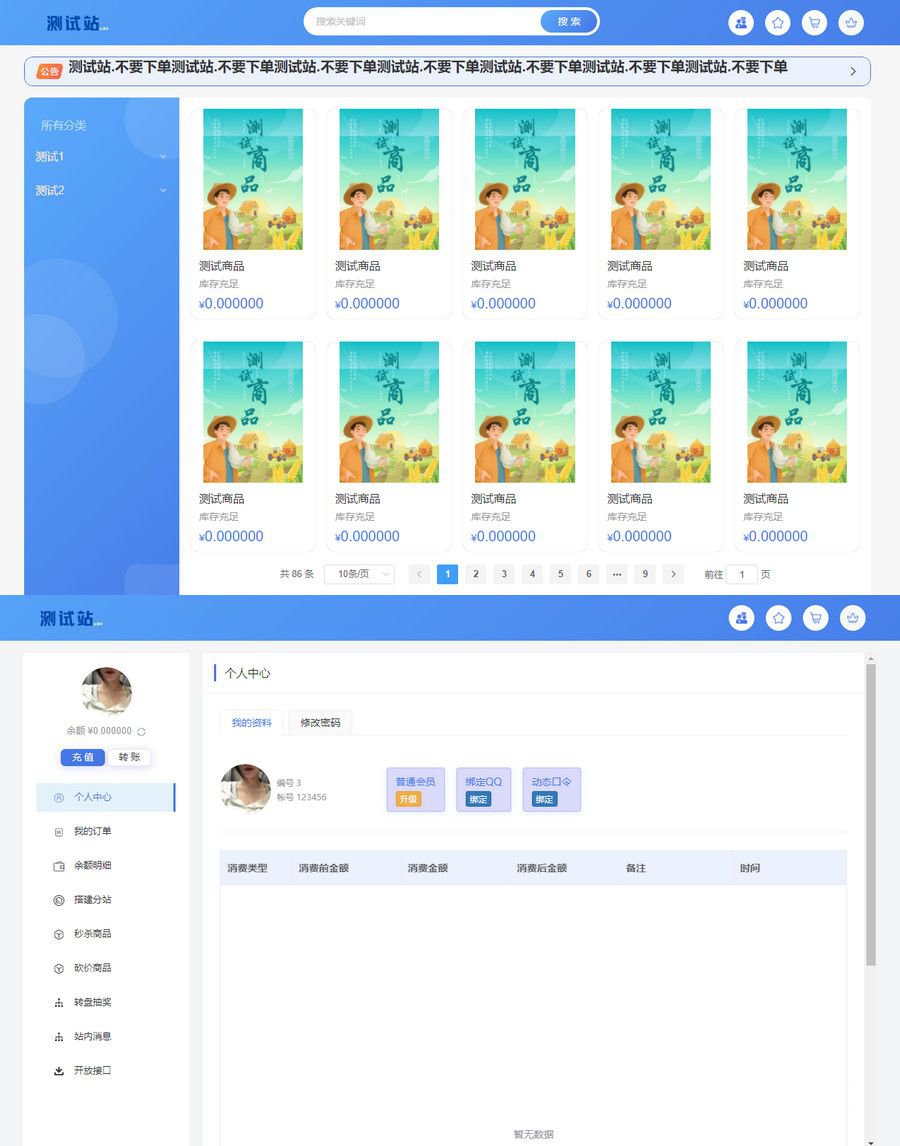The image size is (900, 1146).
Task: Select the 我的资料 tab
Action: pos(250,721)
